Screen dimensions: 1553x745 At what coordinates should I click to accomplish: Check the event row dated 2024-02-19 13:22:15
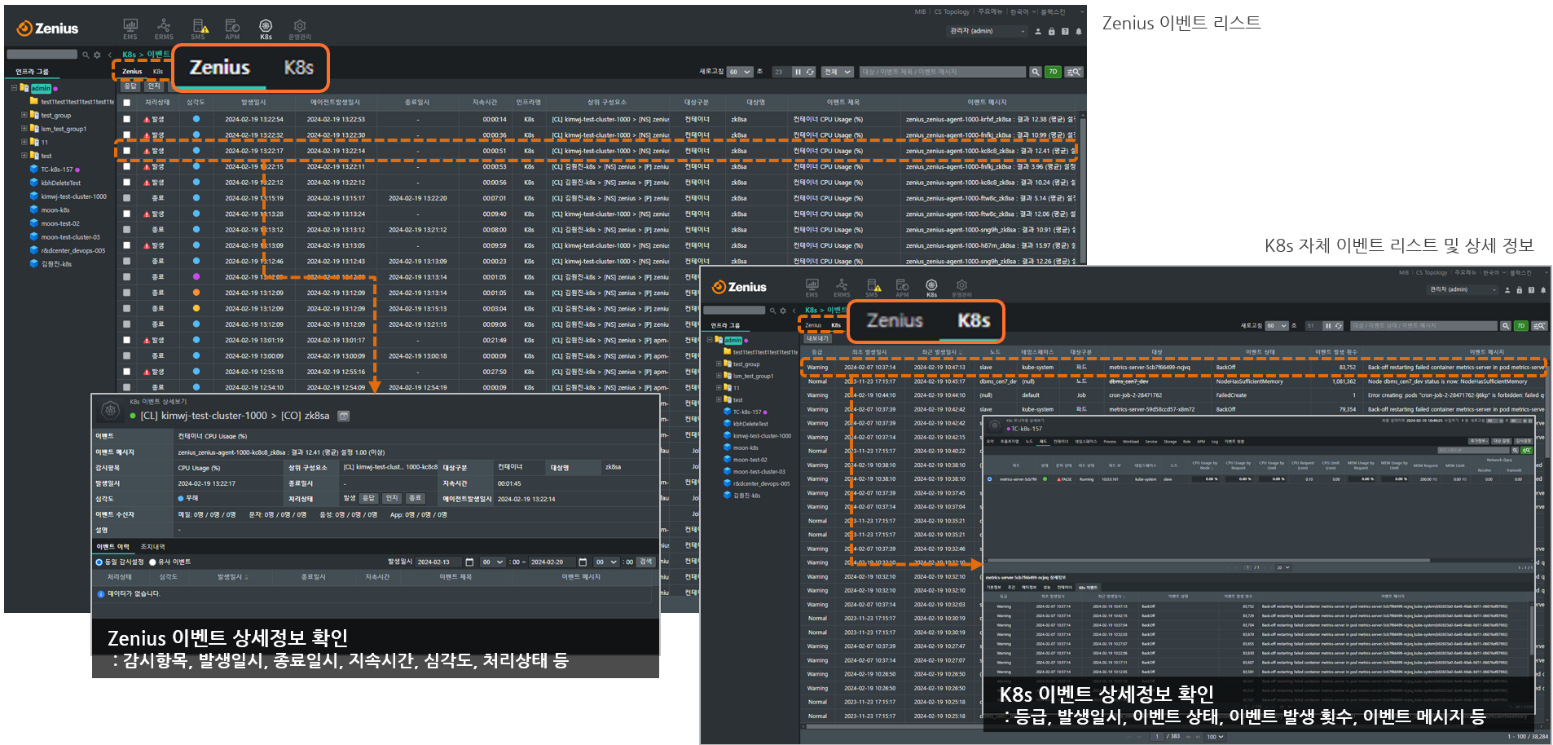(127, 166)
